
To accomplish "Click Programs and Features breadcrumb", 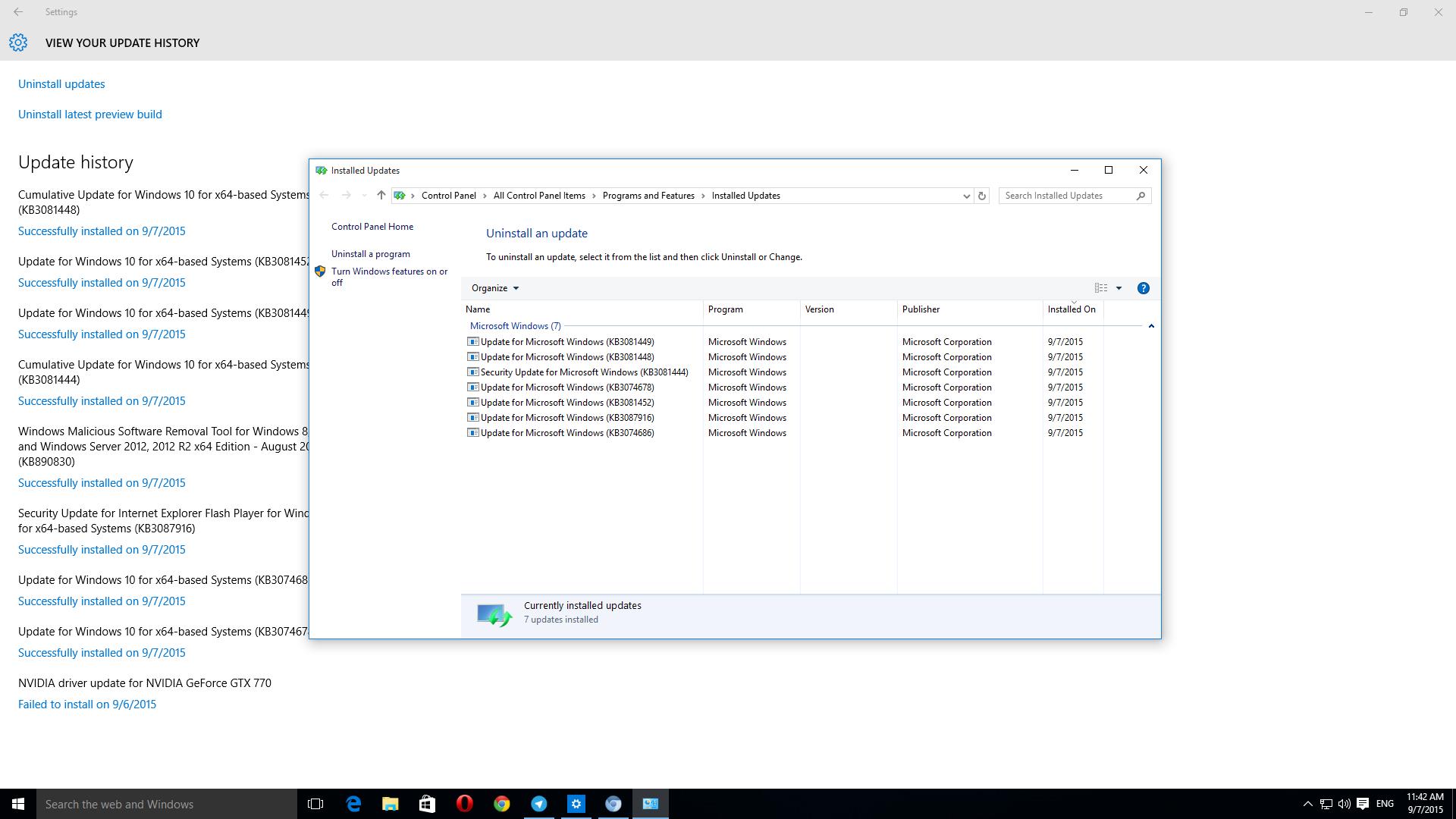I will coord(648,196).
